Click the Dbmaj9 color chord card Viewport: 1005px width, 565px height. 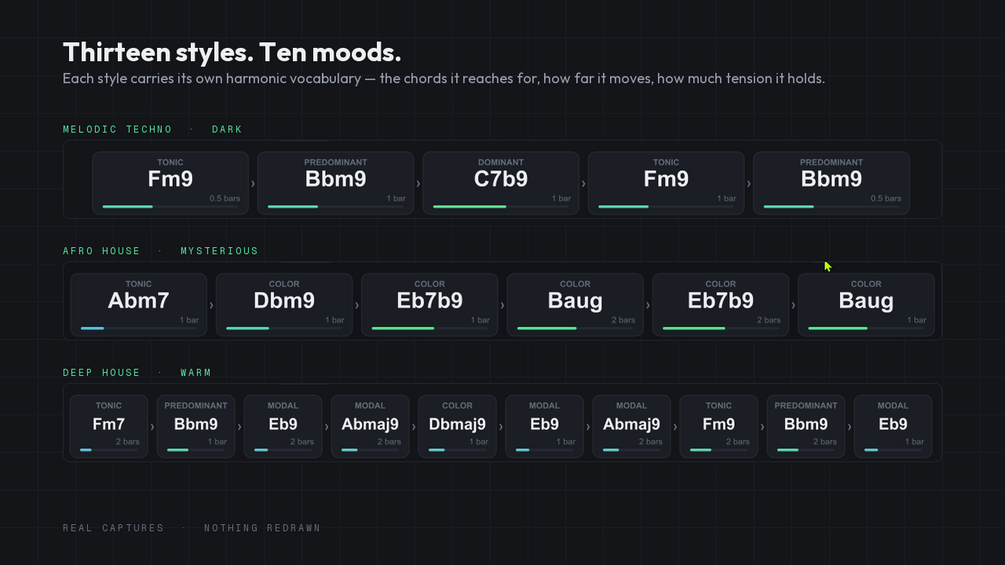coord(457,426)
